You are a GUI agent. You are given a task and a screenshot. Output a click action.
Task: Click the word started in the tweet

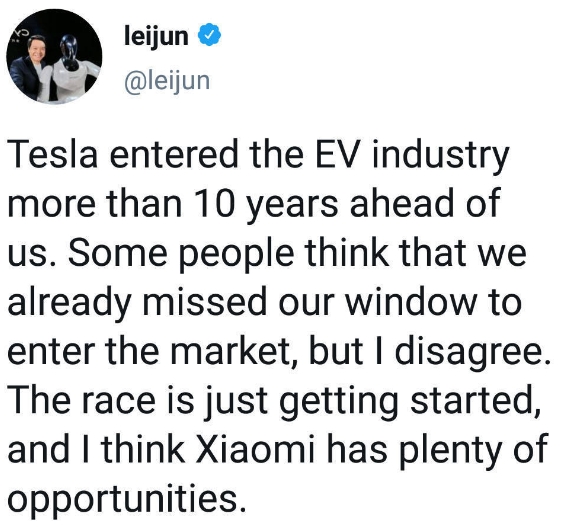[x=476, y=401]
